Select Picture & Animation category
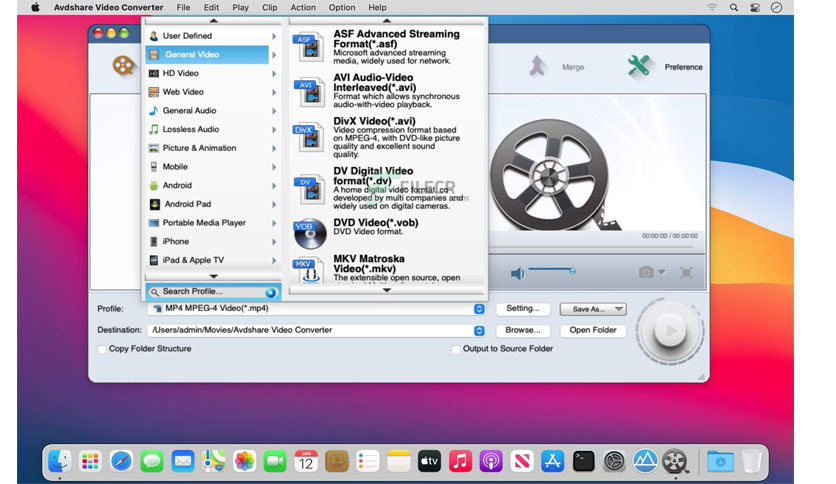Screen dimensions: 836x484 213,148
